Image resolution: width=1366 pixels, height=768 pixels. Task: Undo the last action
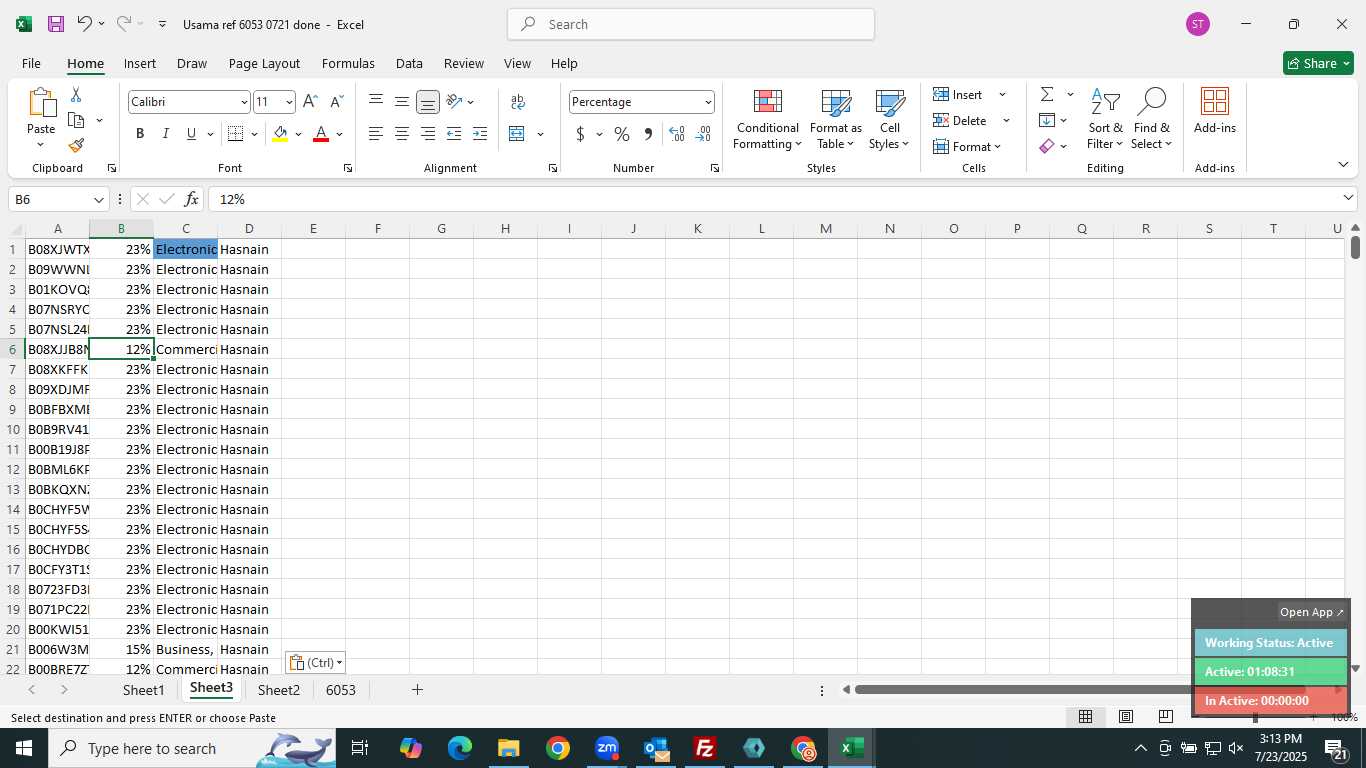pos(85,24)
